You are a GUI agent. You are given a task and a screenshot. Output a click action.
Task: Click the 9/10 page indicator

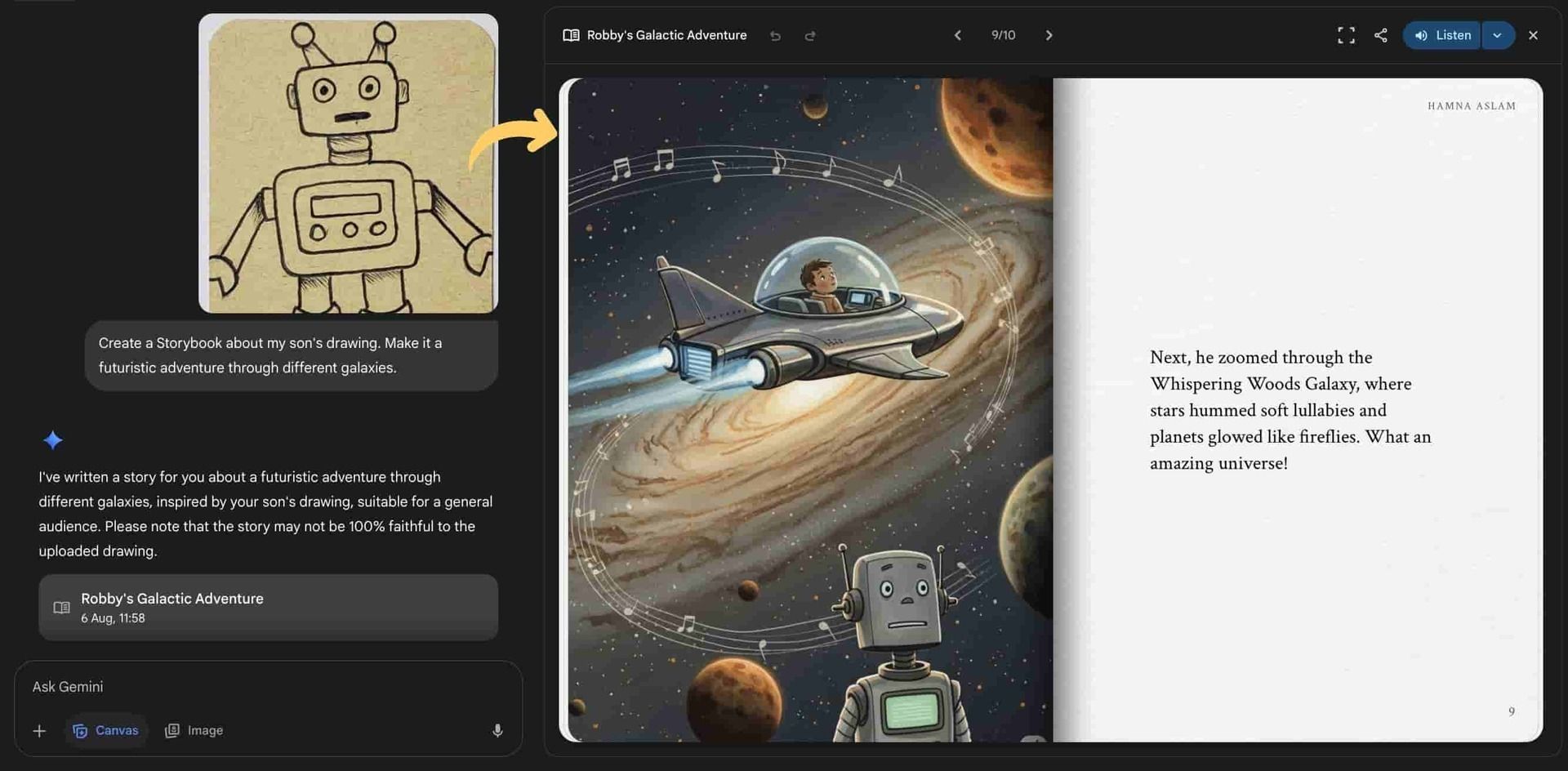[x=1003, y=35]
